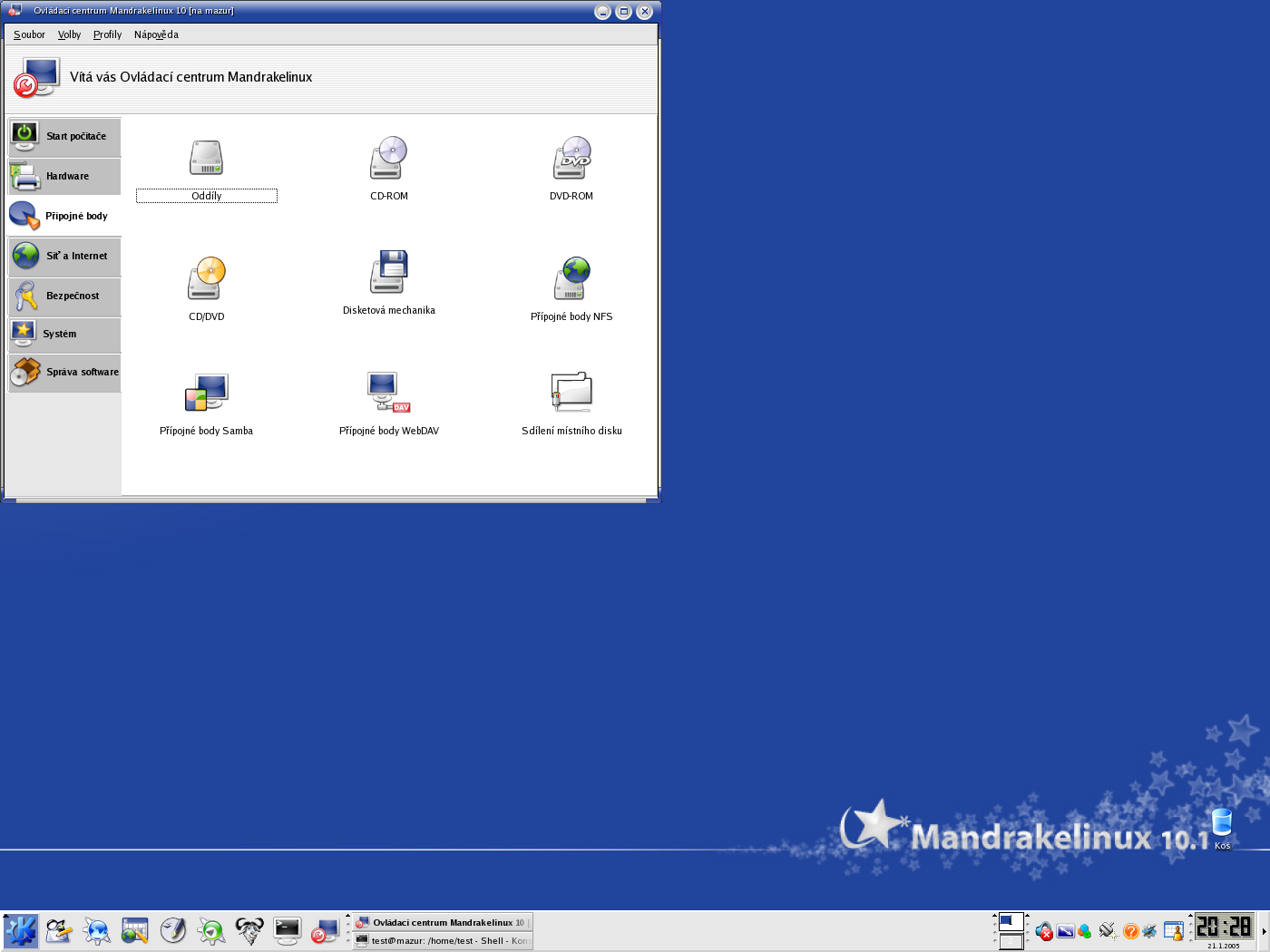
Task: Click the digital clock showing 20:28
Action: tap(1224, 926)
